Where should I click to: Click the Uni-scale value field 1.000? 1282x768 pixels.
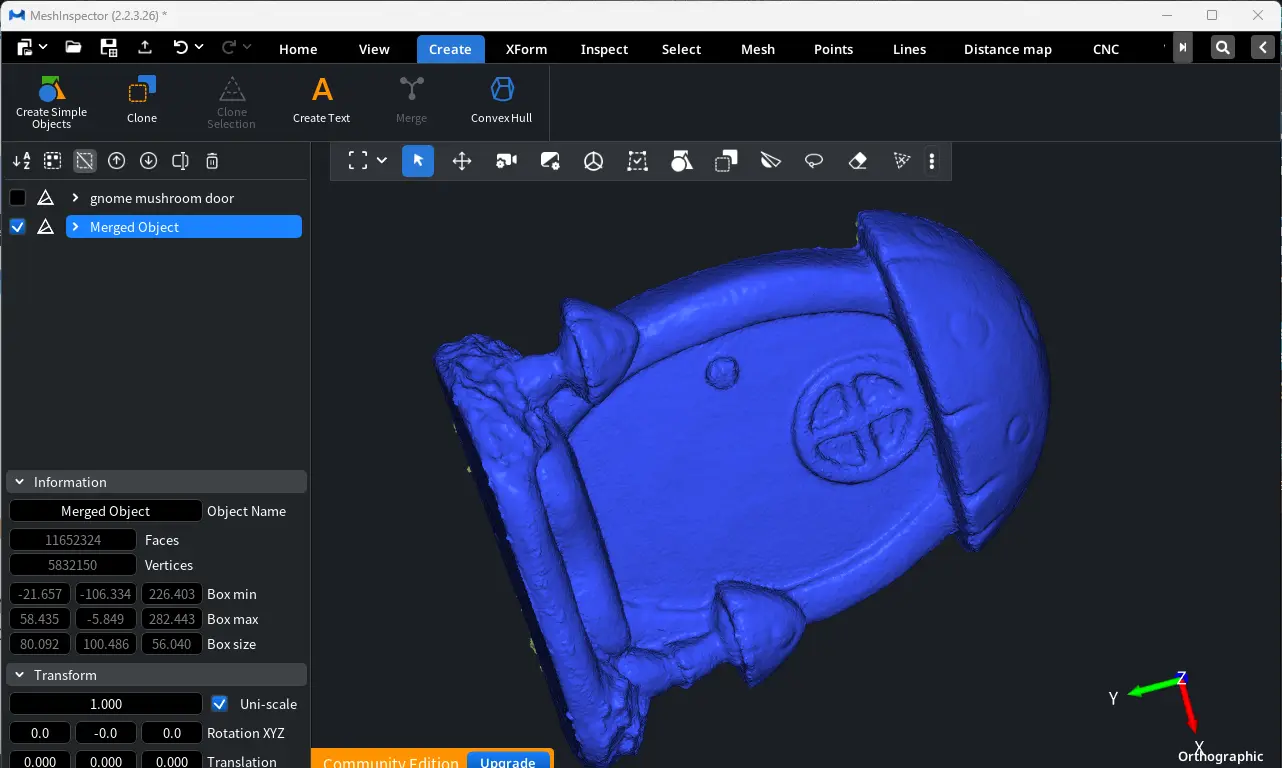coord(106,704)
